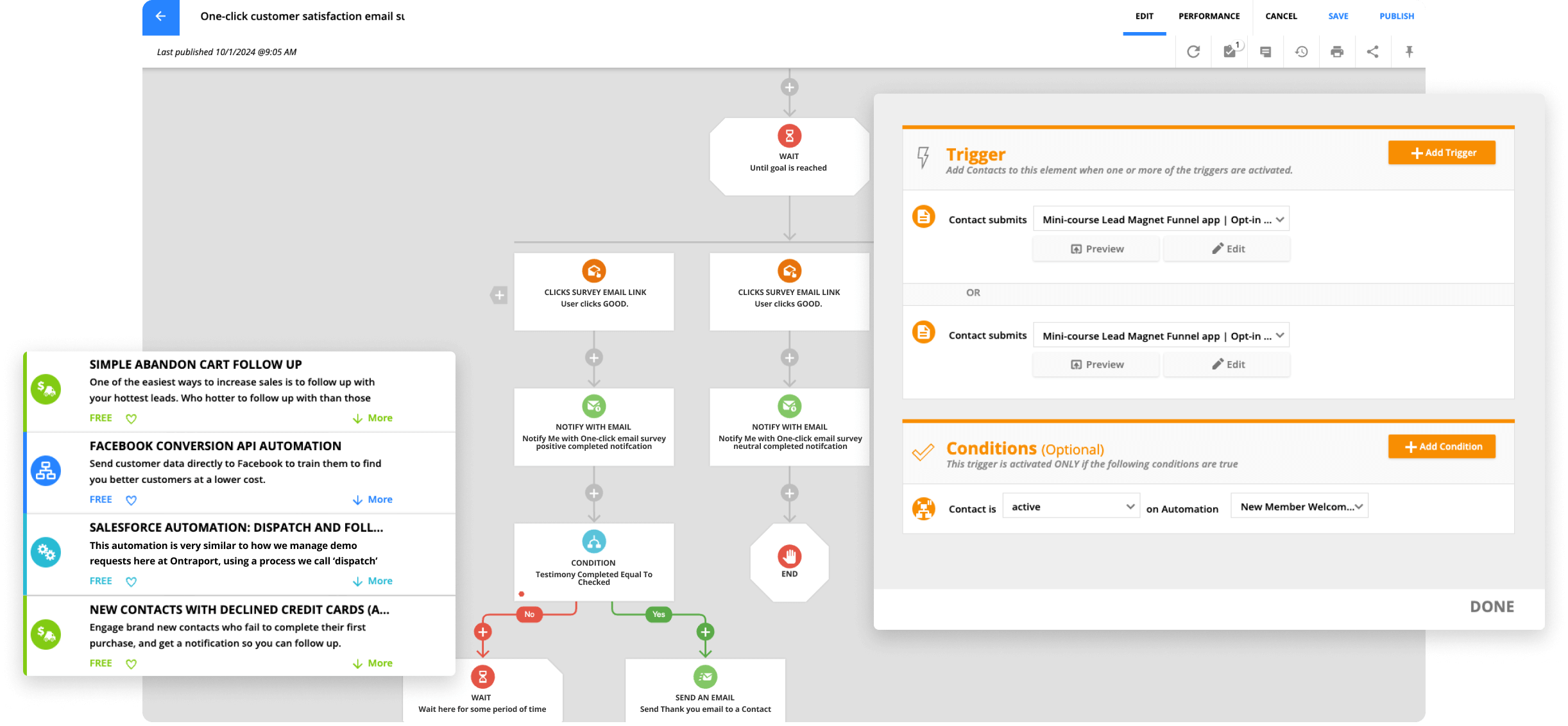Click the share icon in toolbar
This screenshot has height=726, width=1568.
(1373, 51)
